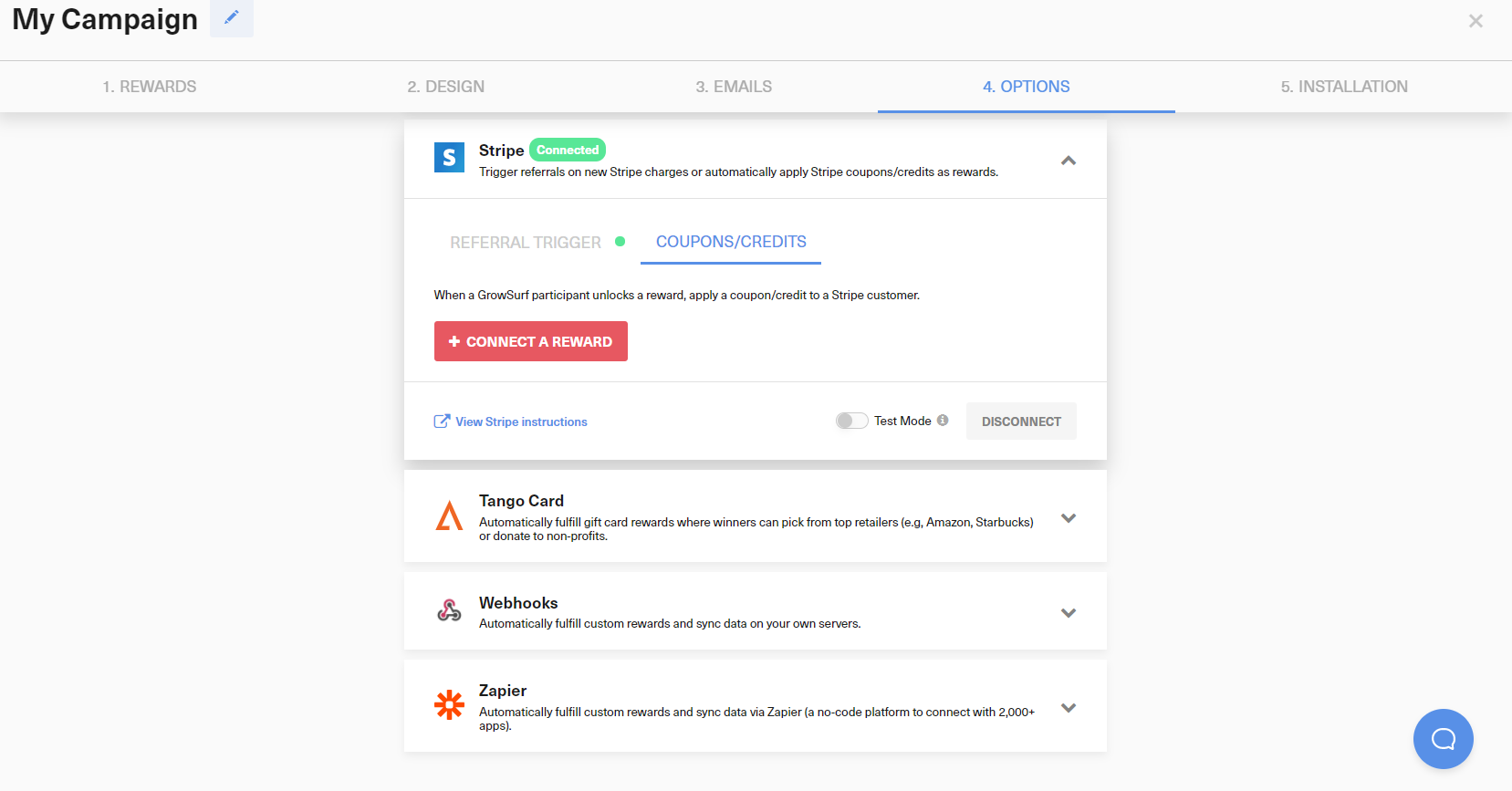Expand the Webhooks section chevron
The width and height of the screenshot is (1512, 791).
(x=1069, y=613)
